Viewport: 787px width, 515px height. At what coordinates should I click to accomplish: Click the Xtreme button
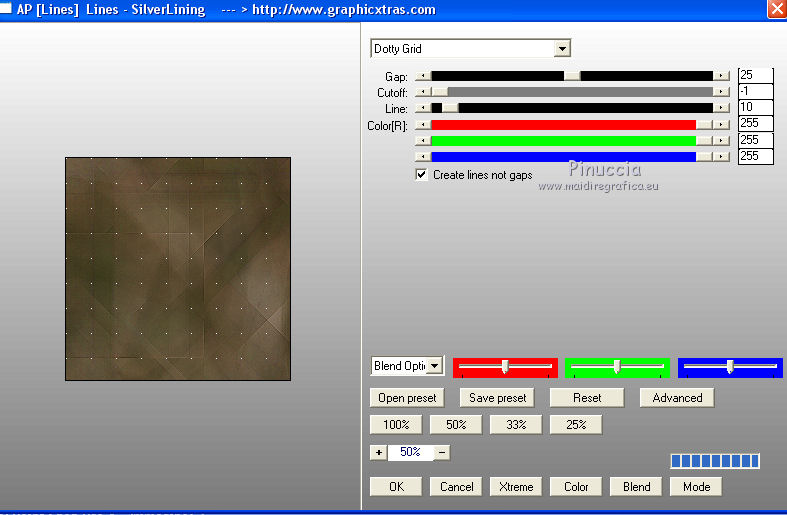pos(516,487)
